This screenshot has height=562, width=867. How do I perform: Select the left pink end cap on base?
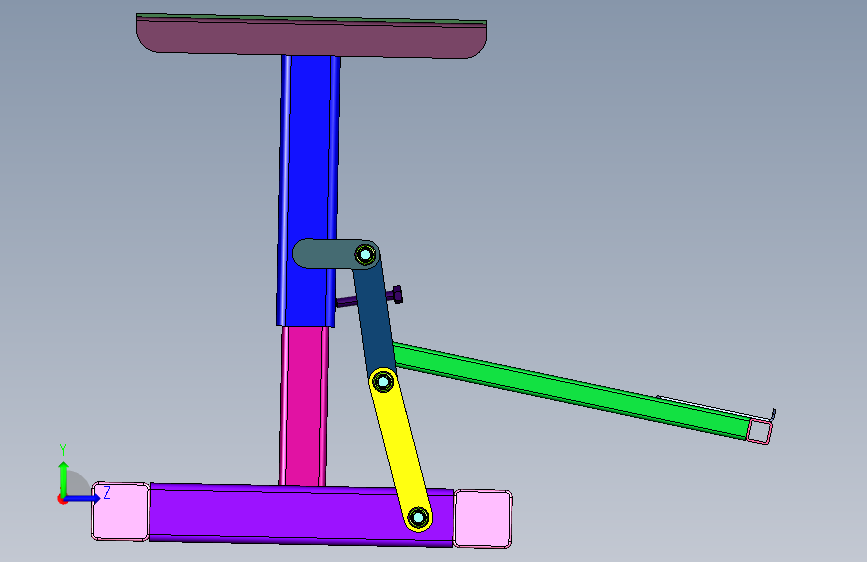pos(120,511)
